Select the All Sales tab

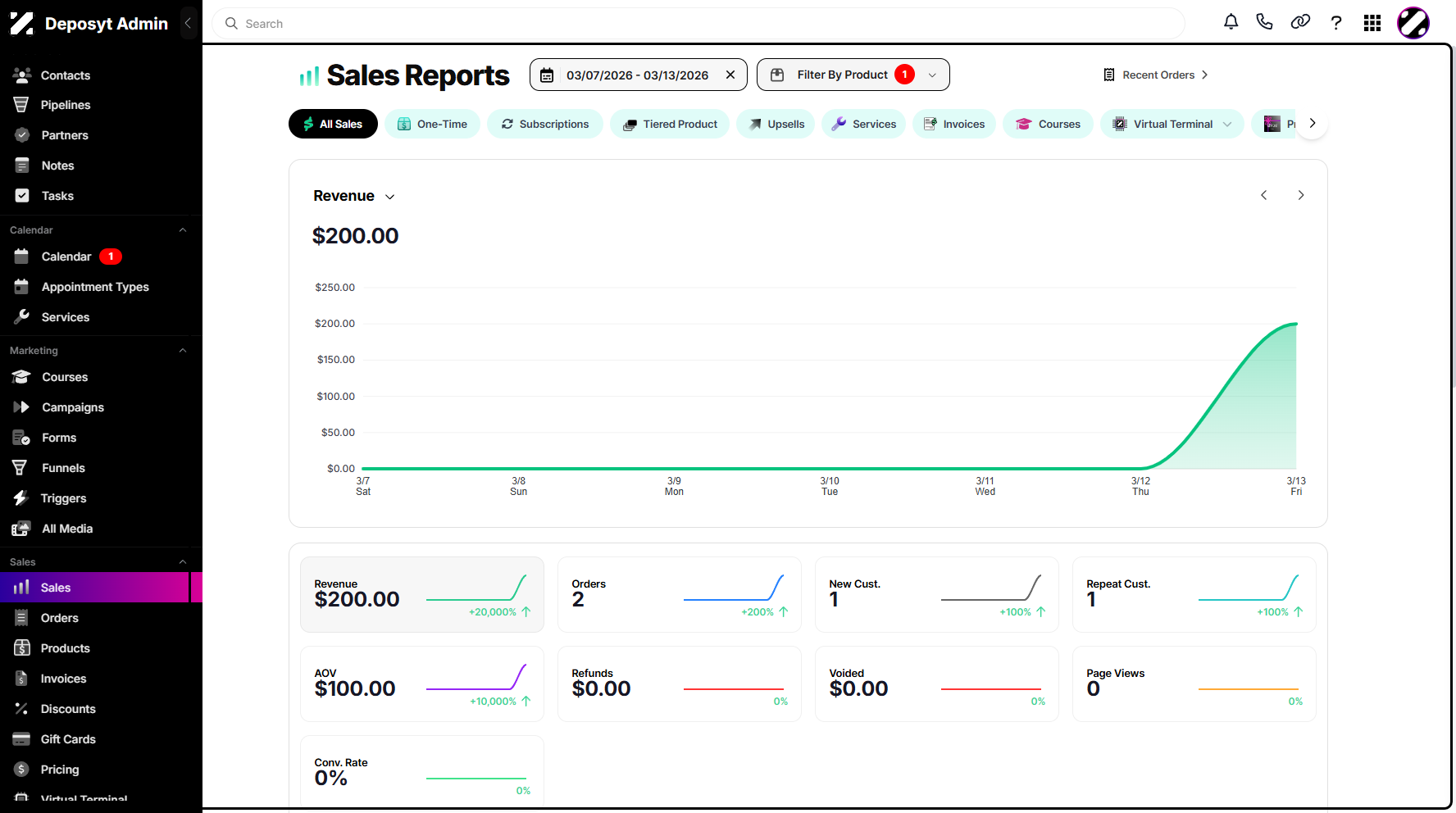[x=333, y=124]
